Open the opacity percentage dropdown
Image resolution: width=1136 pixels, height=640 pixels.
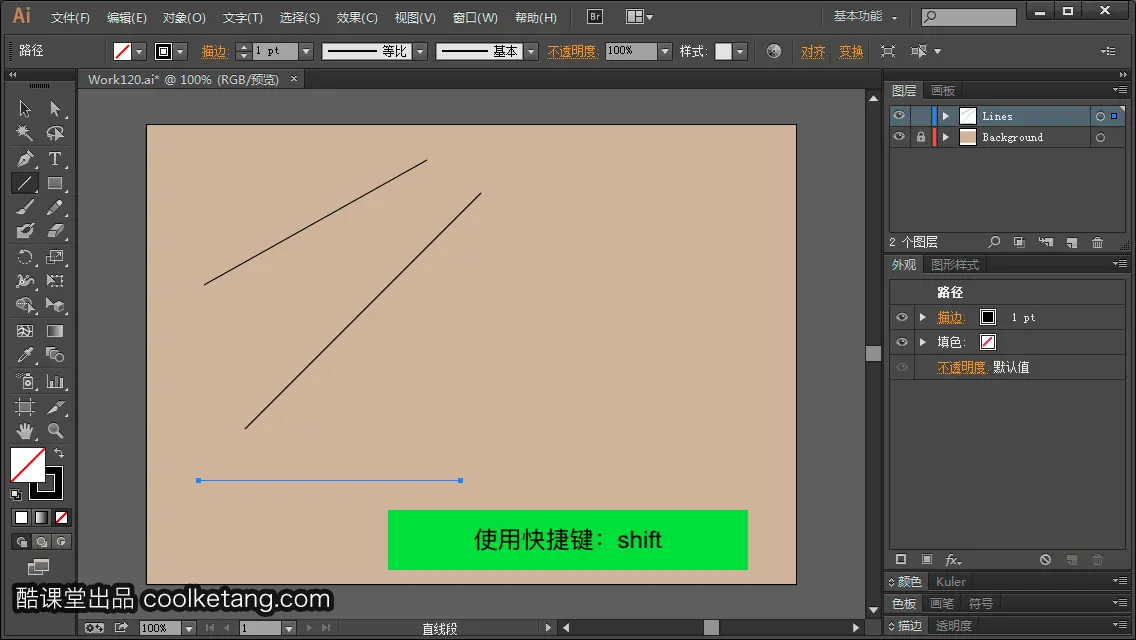tap(665, 51)
